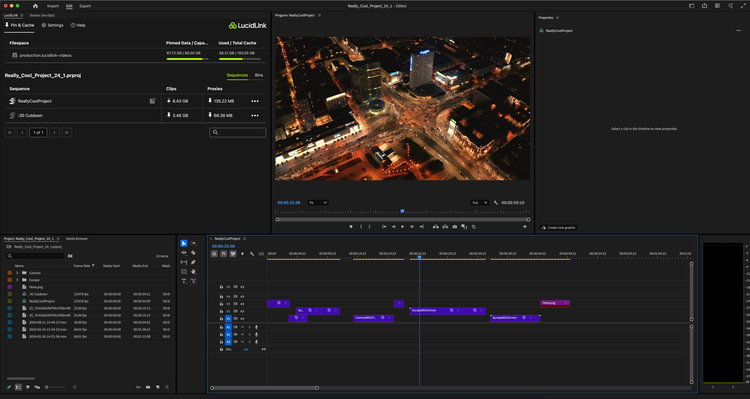Click the pencil icon in Project panel
750x399 pixels.
click(x=9, y=387)
